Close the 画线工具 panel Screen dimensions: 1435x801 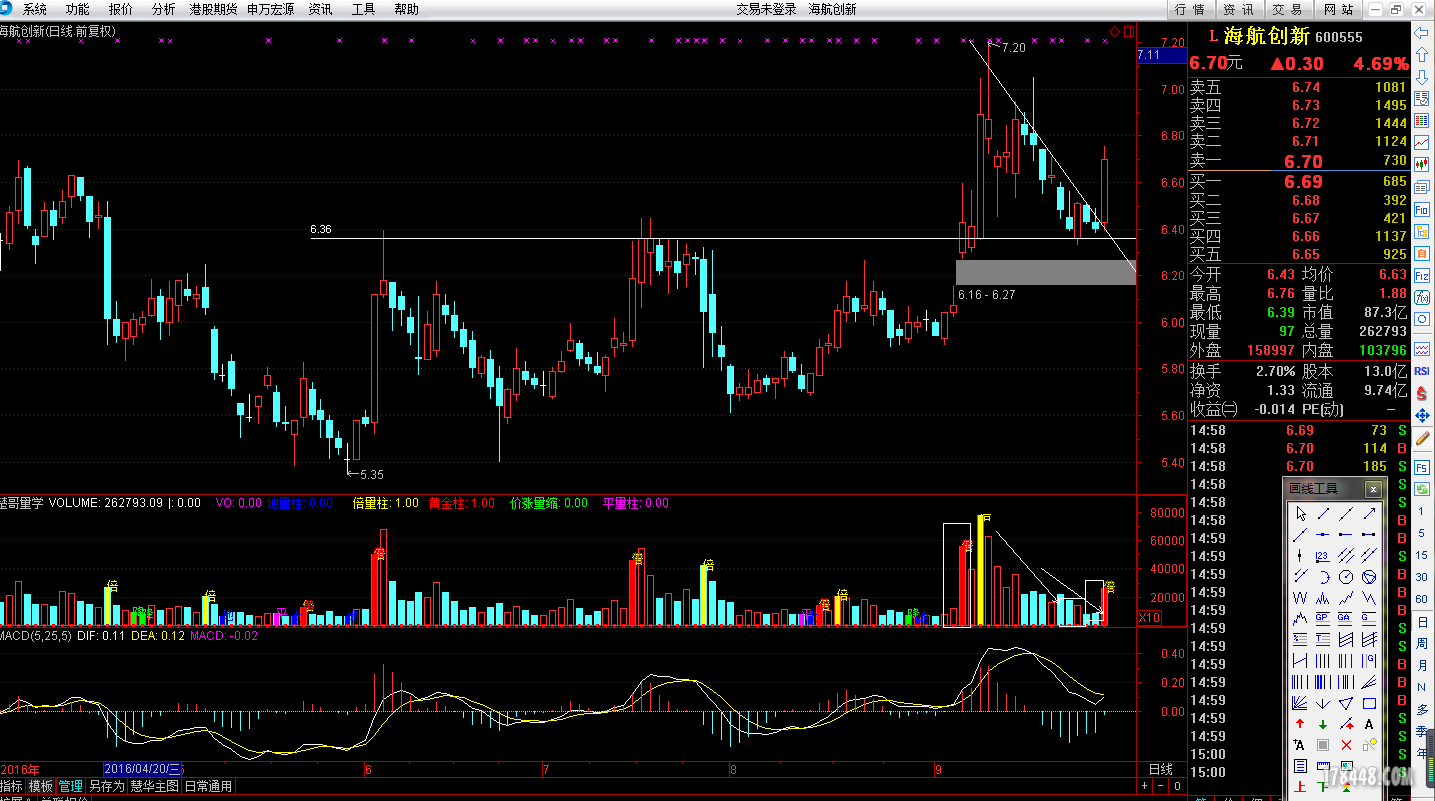point(1374,489)
